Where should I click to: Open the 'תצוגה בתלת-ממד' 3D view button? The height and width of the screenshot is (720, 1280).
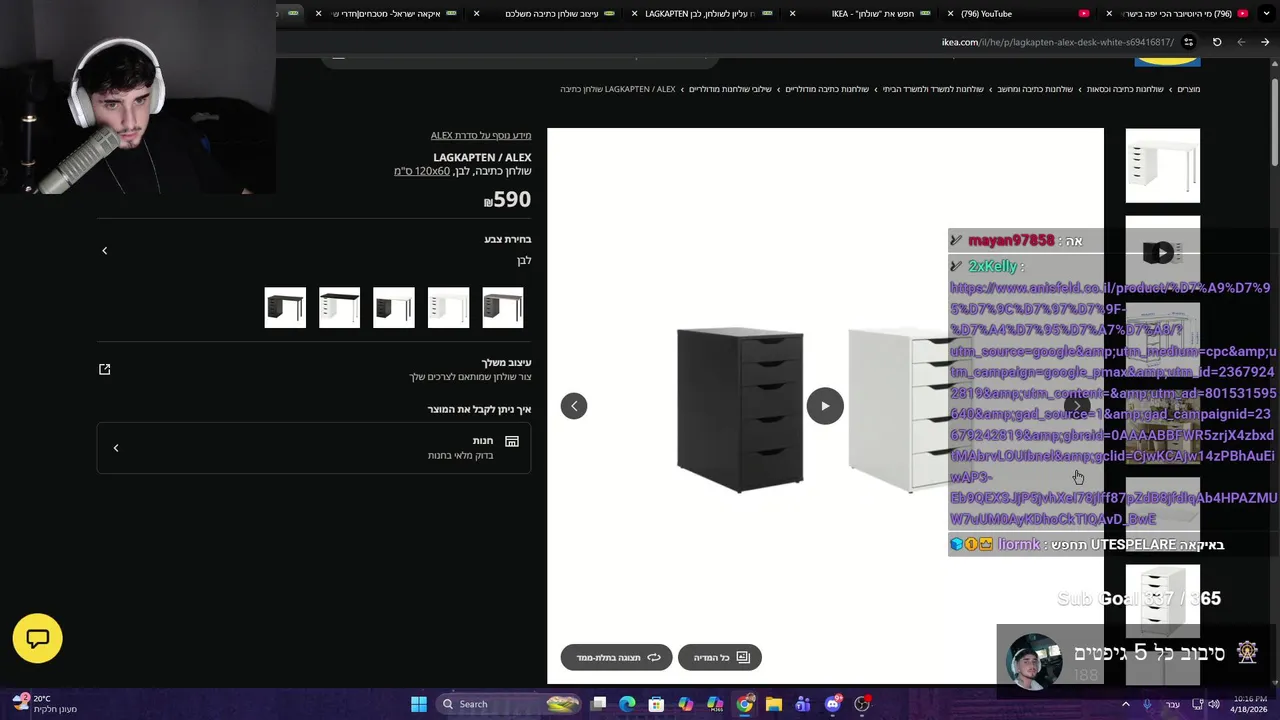617,657
